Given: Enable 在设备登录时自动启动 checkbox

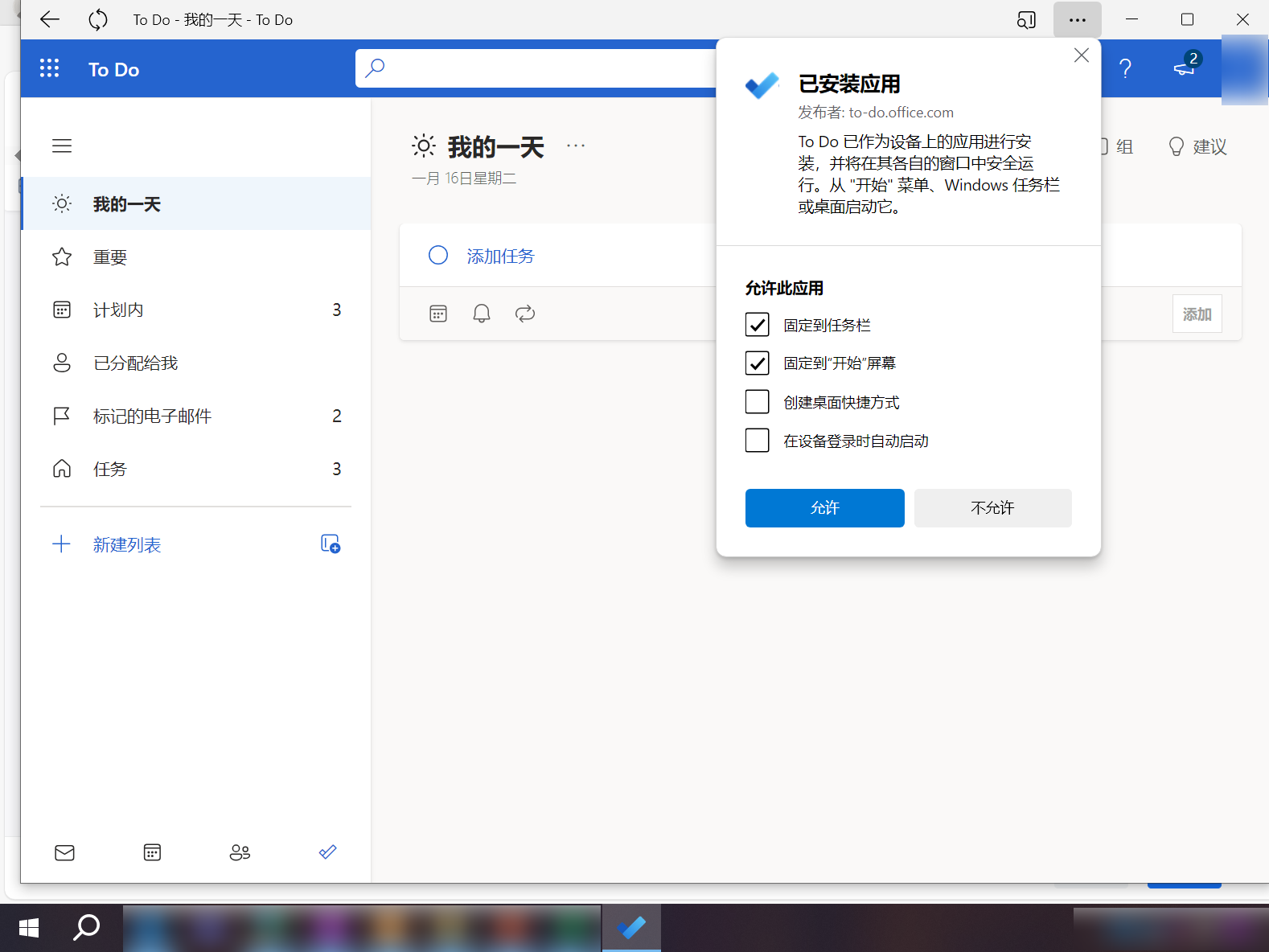Looking at the screenshot, I should tap(757, 441).
